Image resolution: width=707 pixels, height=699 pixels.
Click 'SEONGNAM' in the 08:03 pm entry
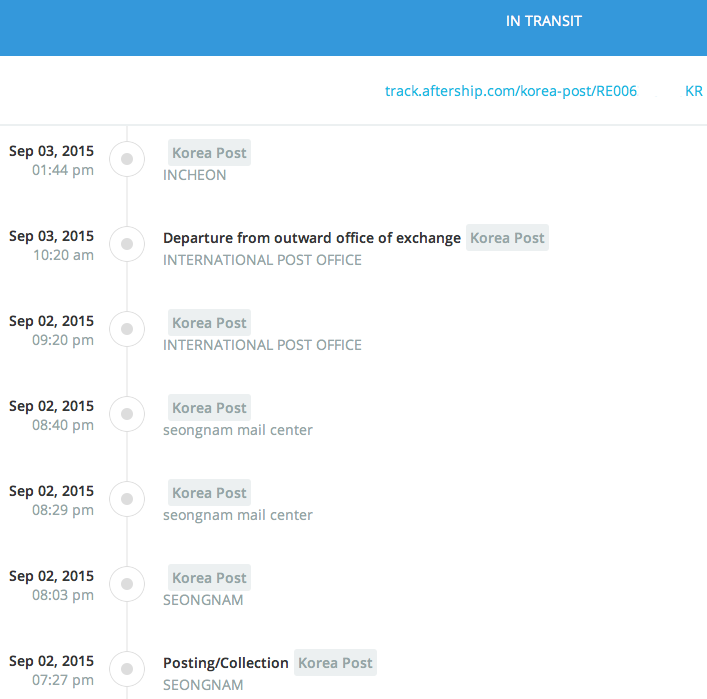203,600
